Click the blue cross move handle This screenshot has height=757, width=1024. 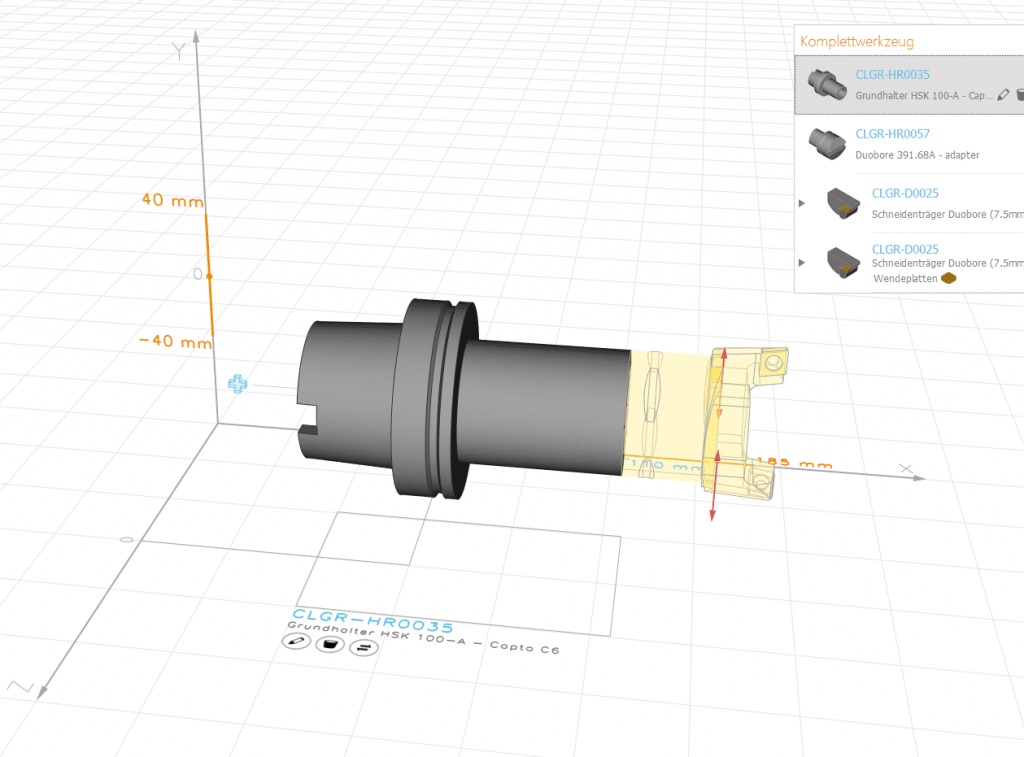tap(238, 384)
